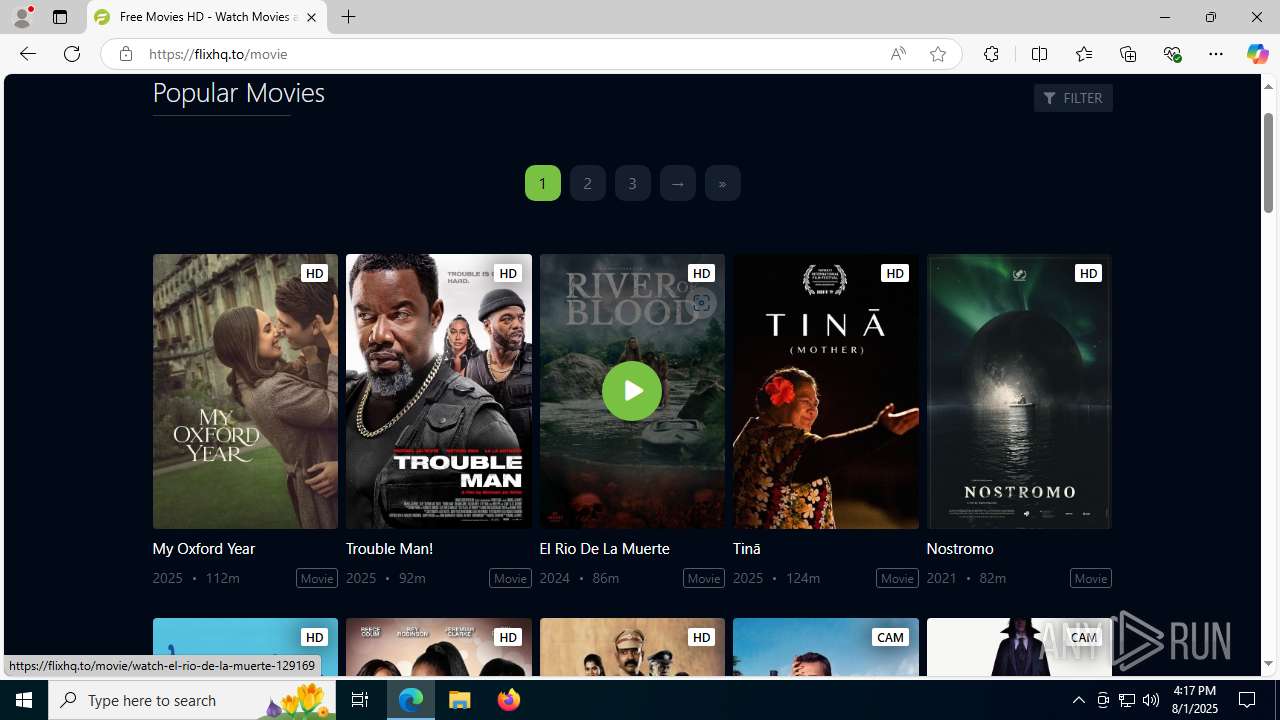Open Task View on the taskbar
Viewport: 1280px width, 720px height.
pyautogui.click(x=360, y=700)
